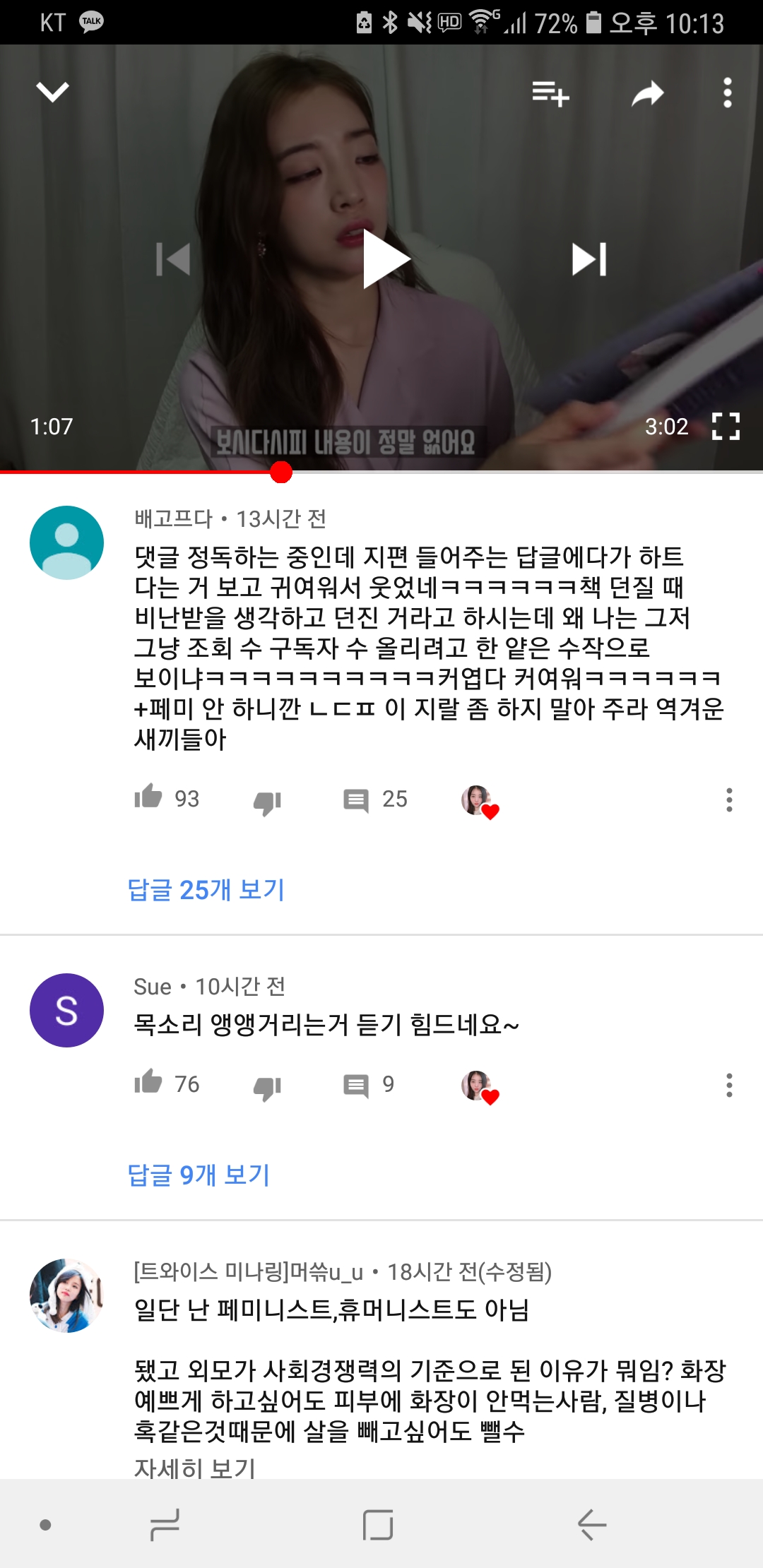Like the 배고프다 comment with 93 likes
Screen dimensions: 763x1568
coord(148,797)
